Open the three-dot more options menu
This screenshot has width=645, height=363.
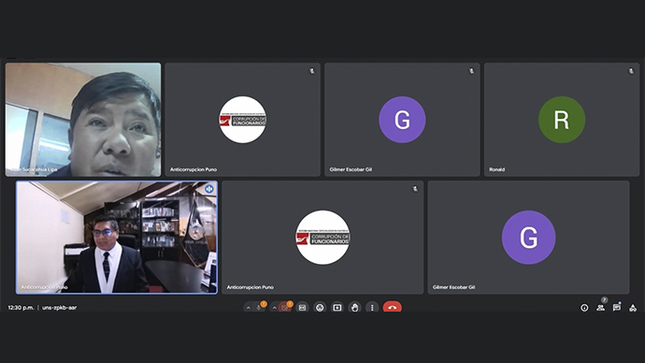pos(372,307)
